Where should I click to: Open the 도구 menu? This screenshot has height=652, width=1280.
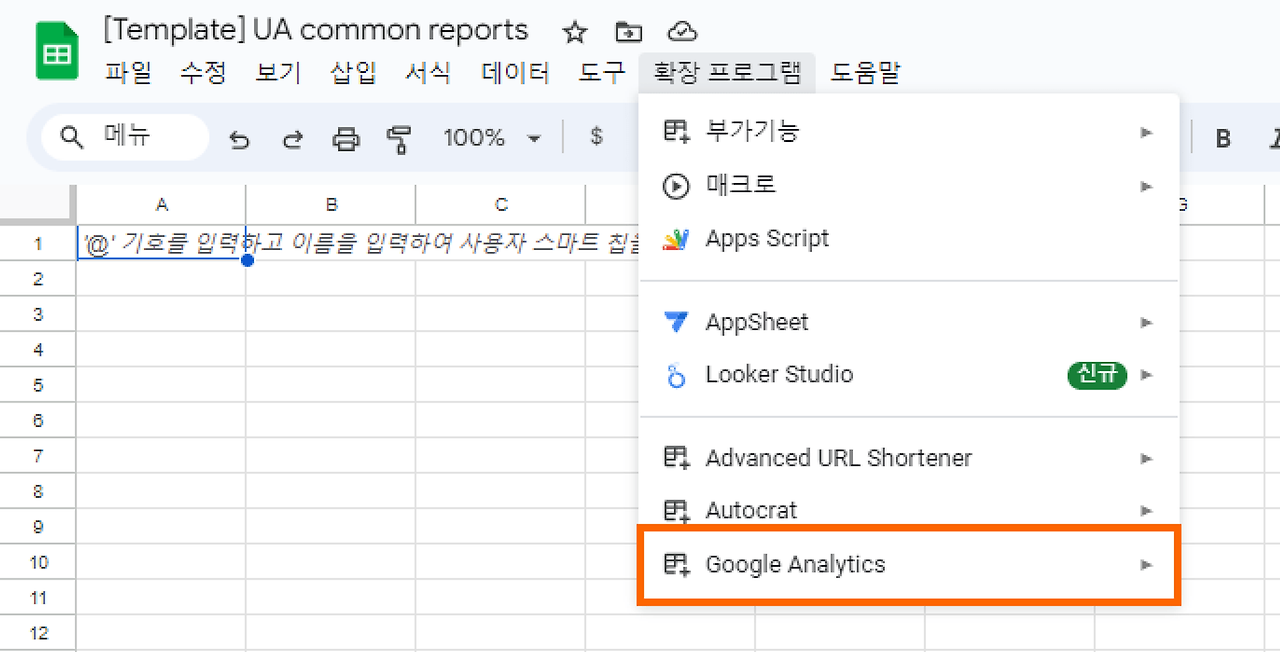[602, 72]
